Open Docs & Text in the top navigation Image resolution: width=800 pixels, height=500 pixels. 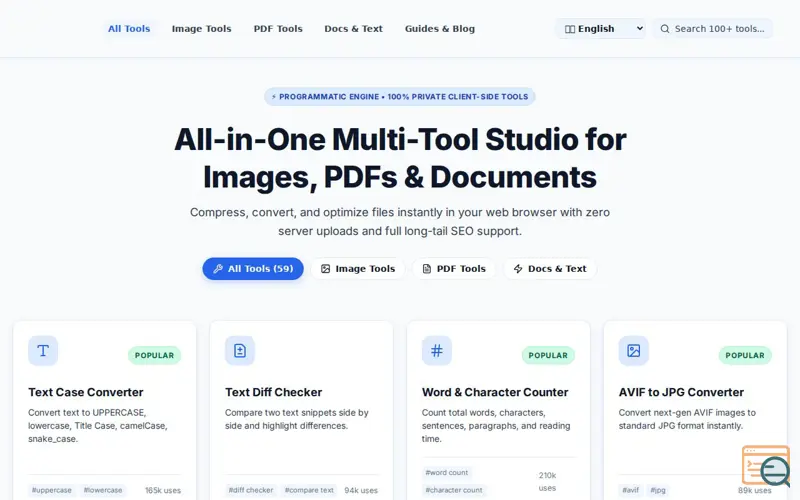354,29
